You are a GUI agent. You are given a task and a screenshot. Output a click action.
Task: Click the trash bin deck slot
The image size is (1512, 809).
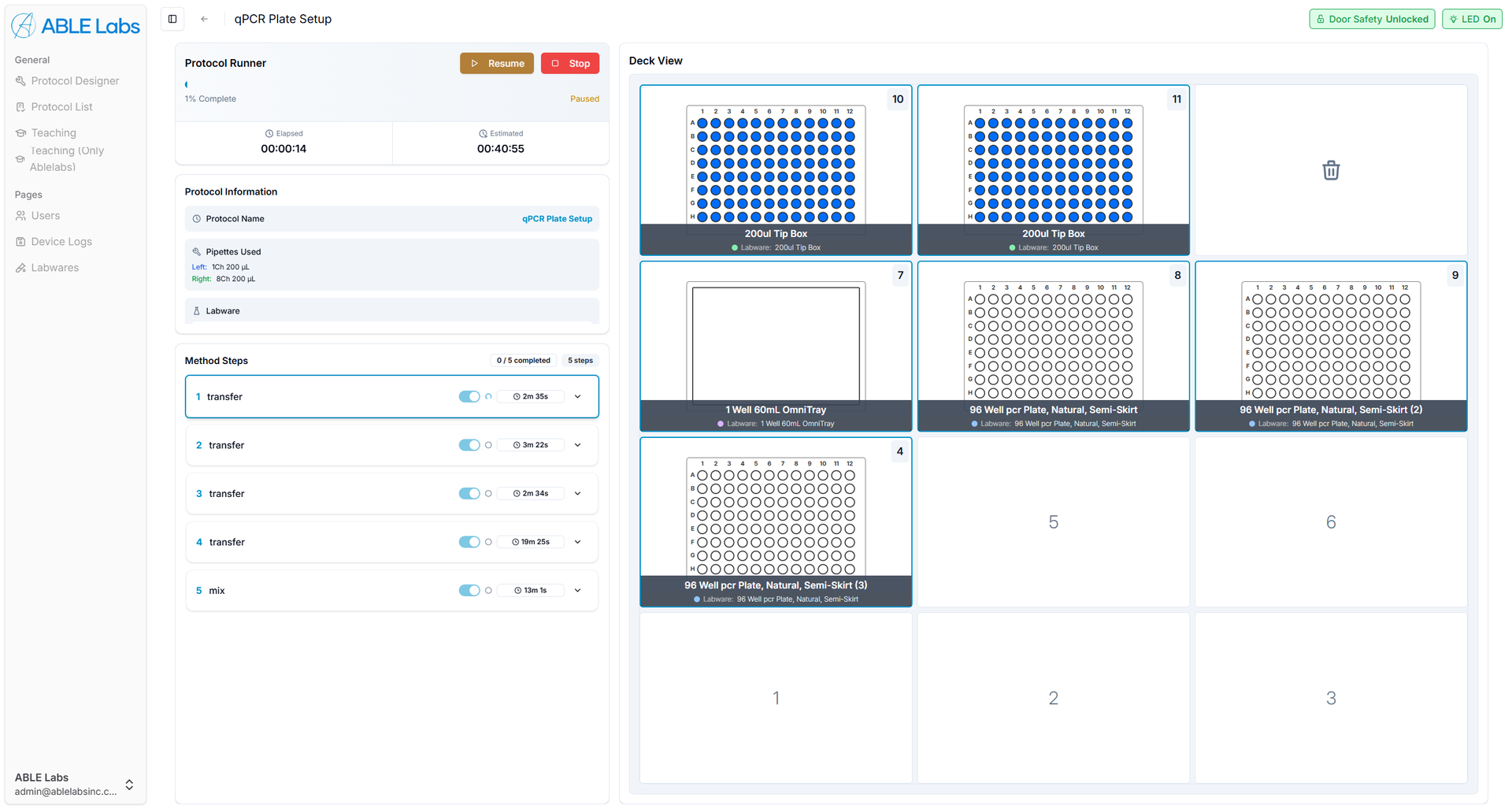1331,170
